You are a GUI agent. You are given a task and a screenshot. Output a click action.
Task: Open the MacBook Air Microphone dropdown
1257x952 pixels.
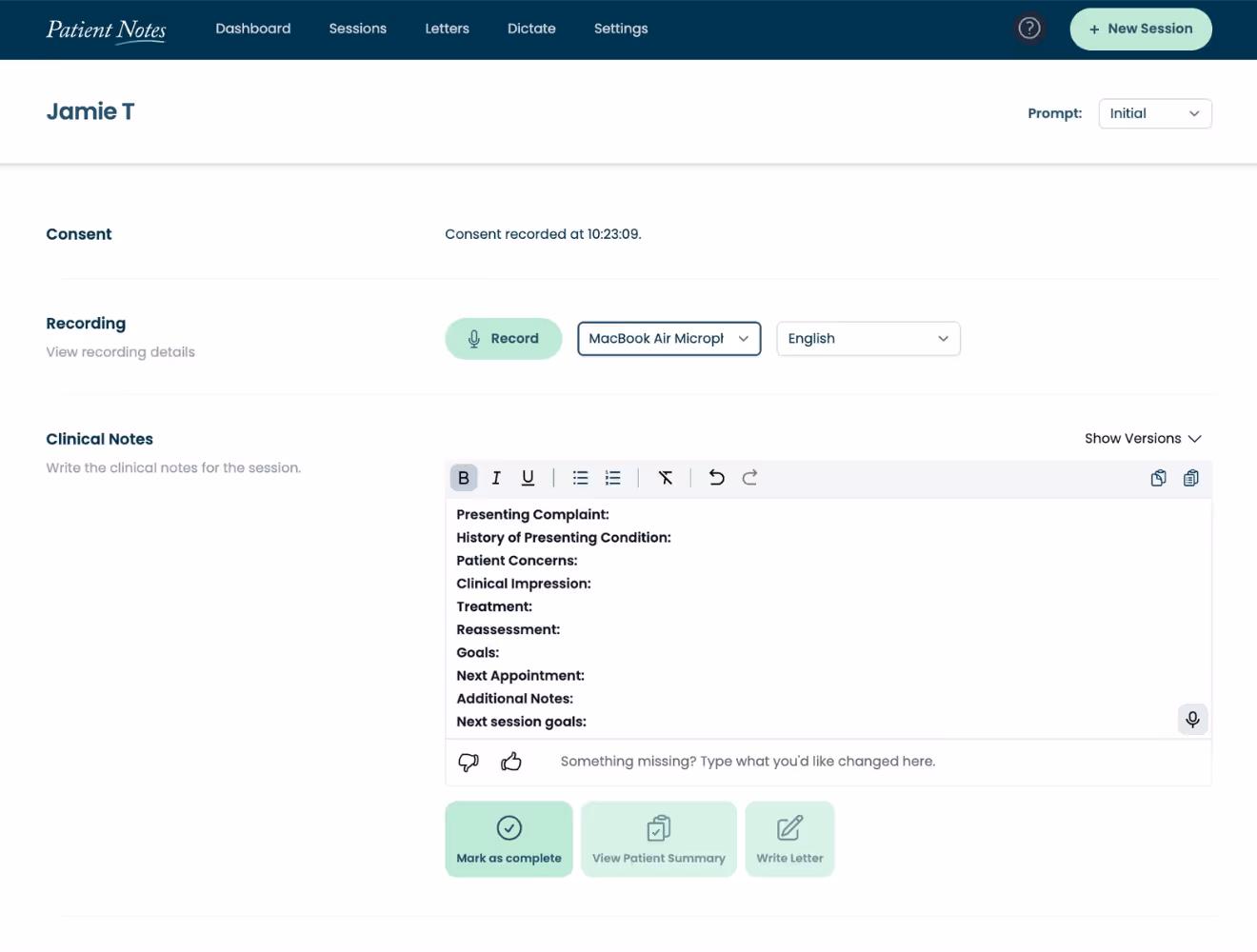[x=669, y=339]
